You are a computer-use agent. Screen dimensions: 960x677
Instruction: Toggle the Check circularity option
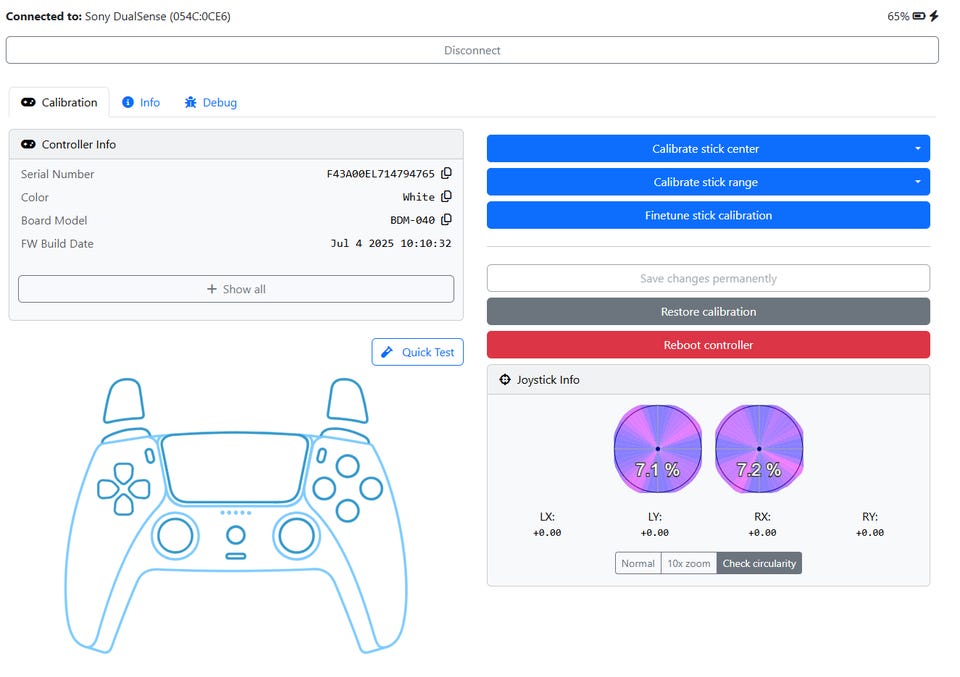(x=759, y=563)
